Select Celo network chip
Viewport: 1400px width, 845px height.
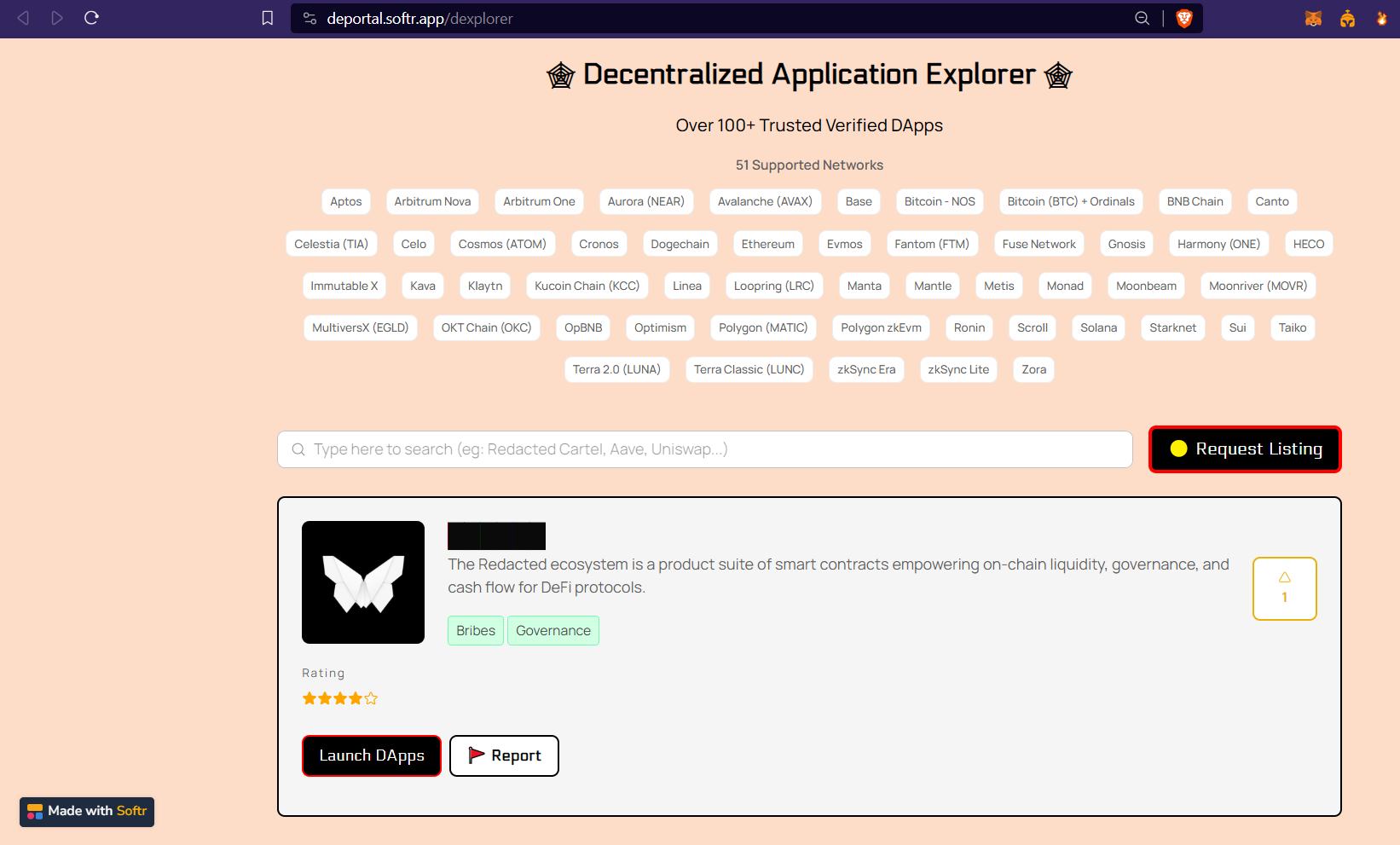[x=414, y=244]
